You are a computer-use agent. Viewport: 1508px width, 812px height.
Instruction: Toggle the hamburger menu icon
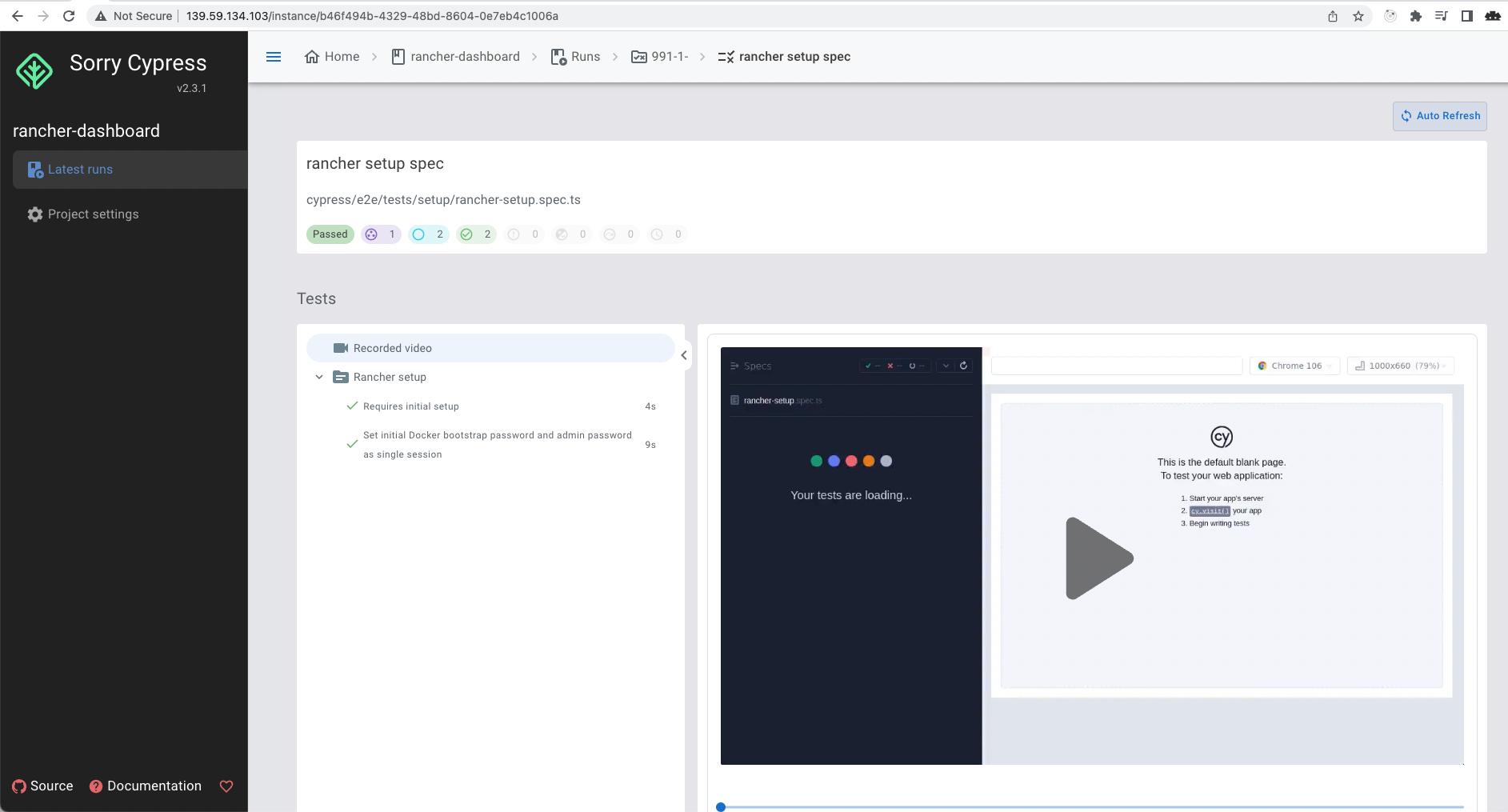point(274,56)
